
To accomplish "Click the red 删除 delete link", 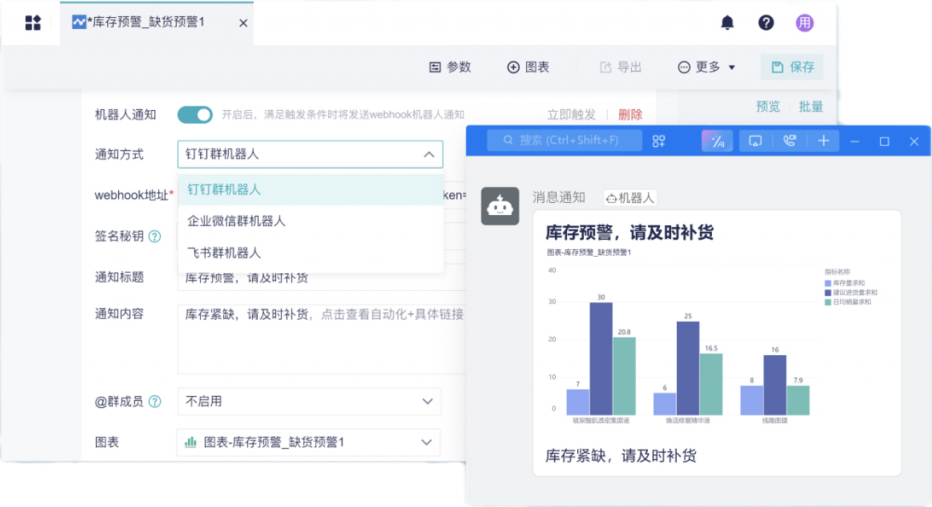I will (630, 115).
